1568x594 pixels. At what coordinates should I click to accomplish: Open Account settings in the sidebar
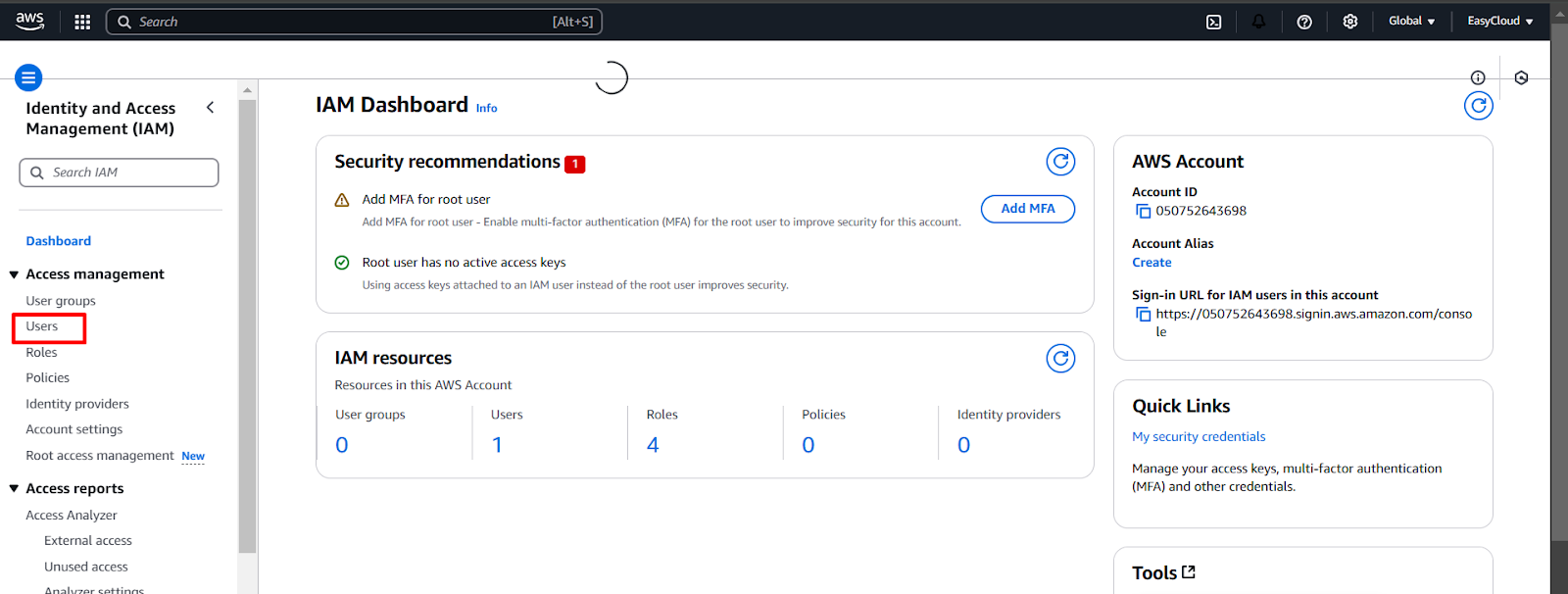74,429
